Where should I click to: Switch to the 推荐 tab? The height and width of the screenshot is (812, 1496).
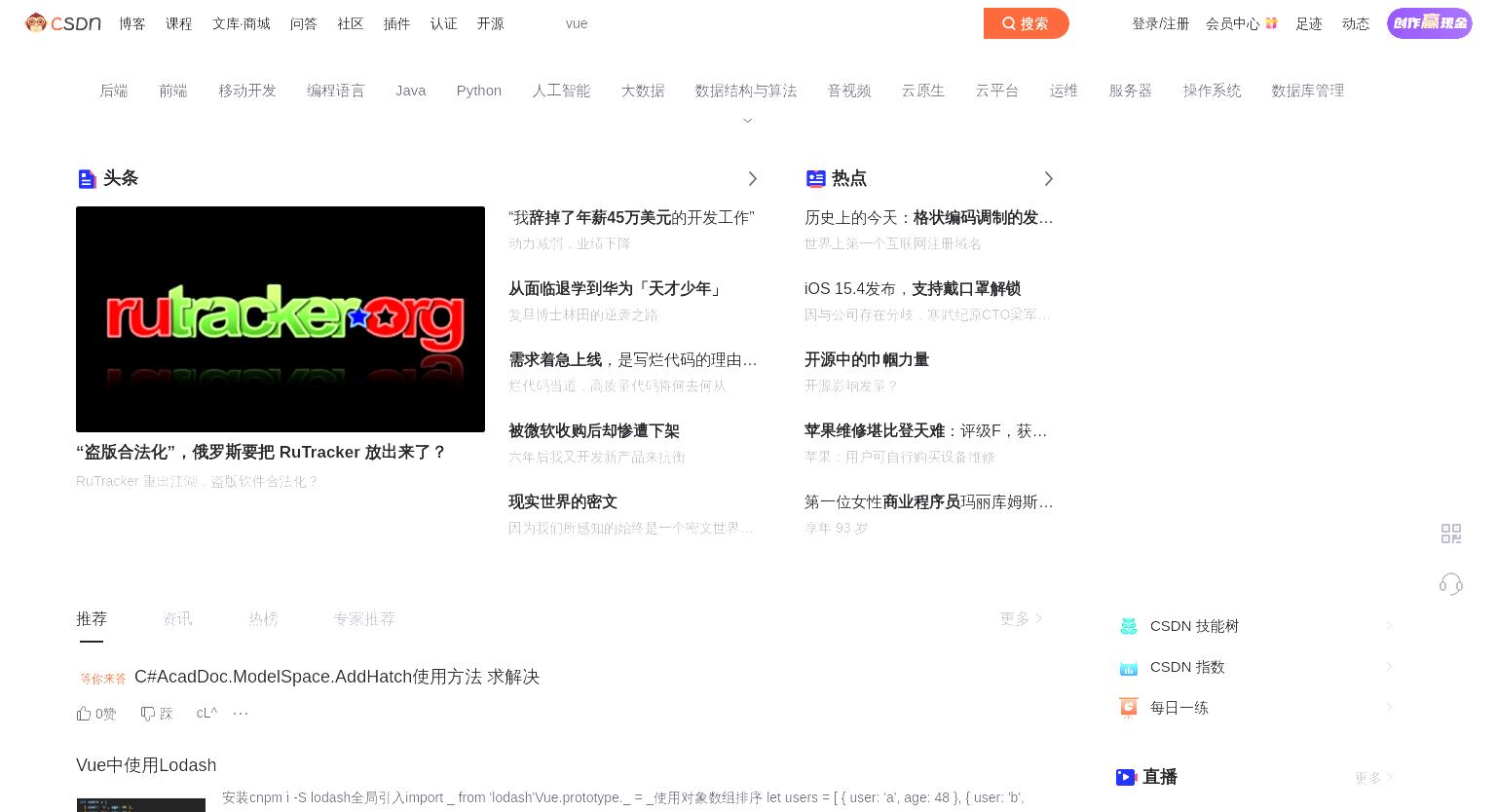pos(92,618)
